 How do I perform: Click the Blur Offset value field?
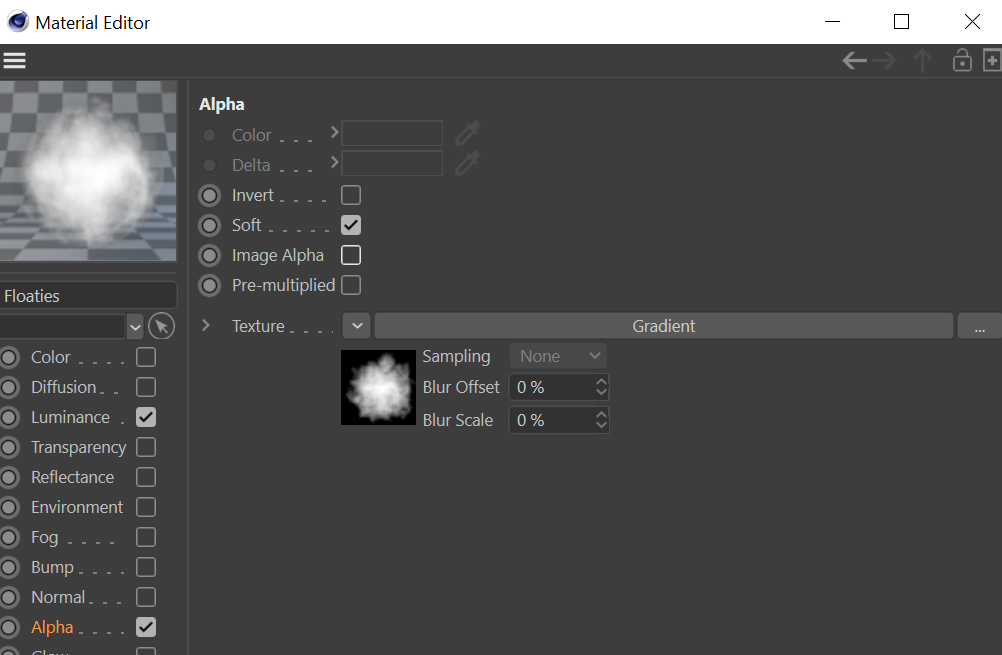pyautogui.click(x=552, y=387)
